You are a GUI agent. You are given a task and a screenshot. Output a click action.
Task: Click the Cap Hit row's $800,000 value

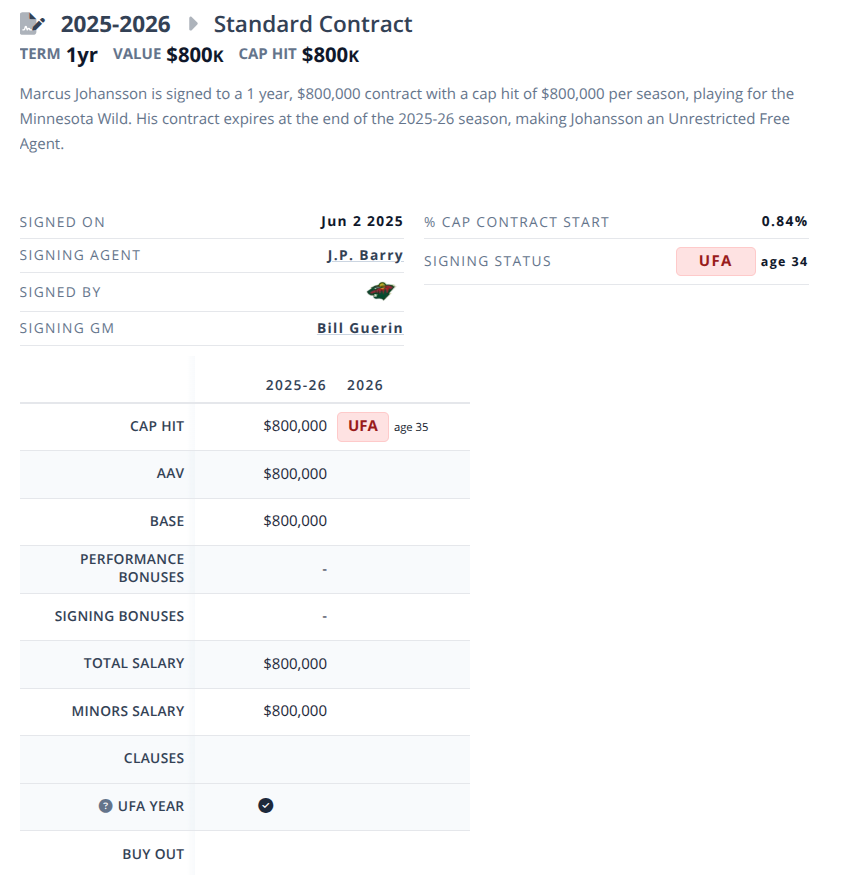pos(295,426)
